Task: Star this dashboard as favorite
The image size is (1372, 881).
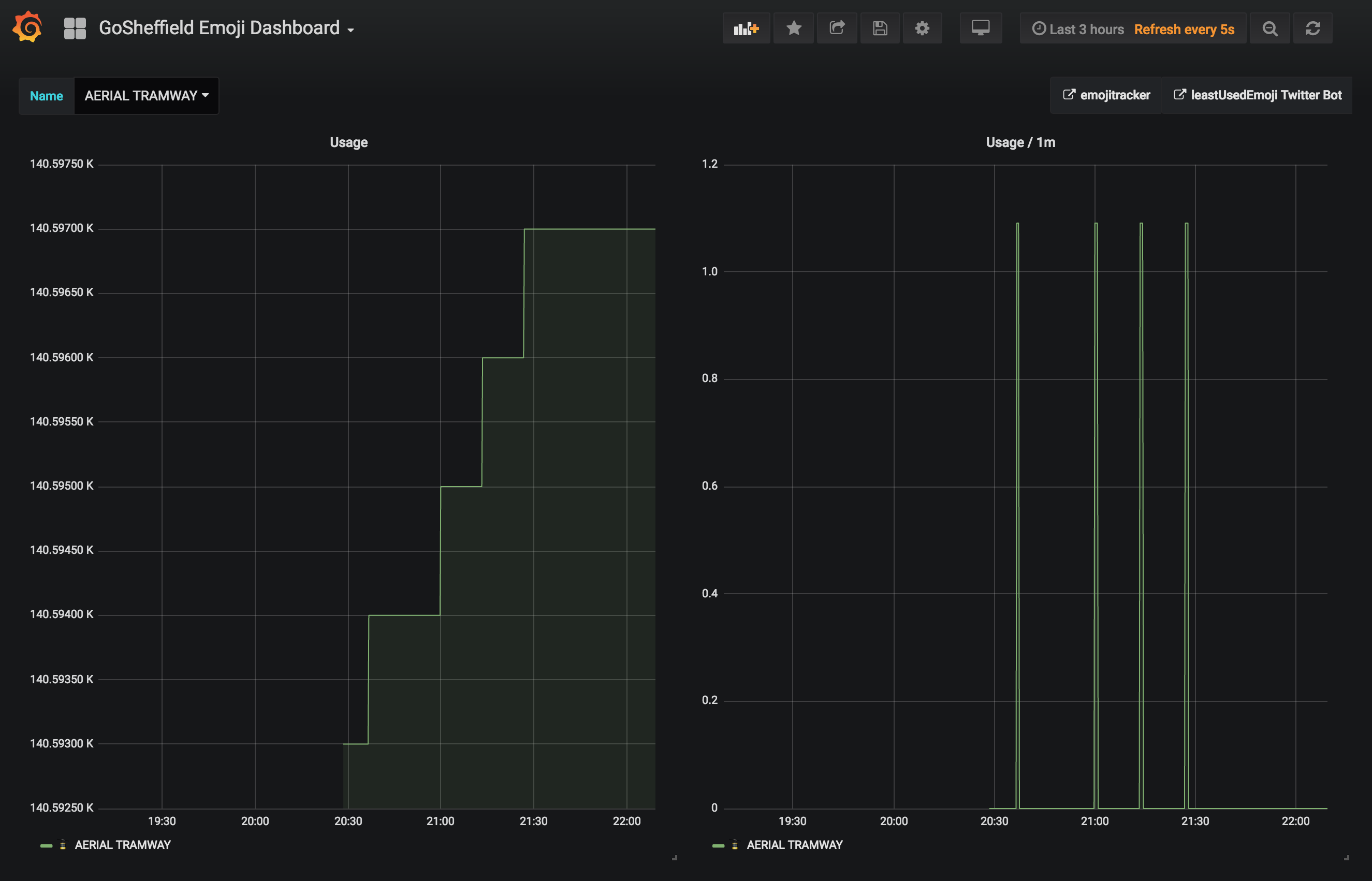Action: coord(794,28)
